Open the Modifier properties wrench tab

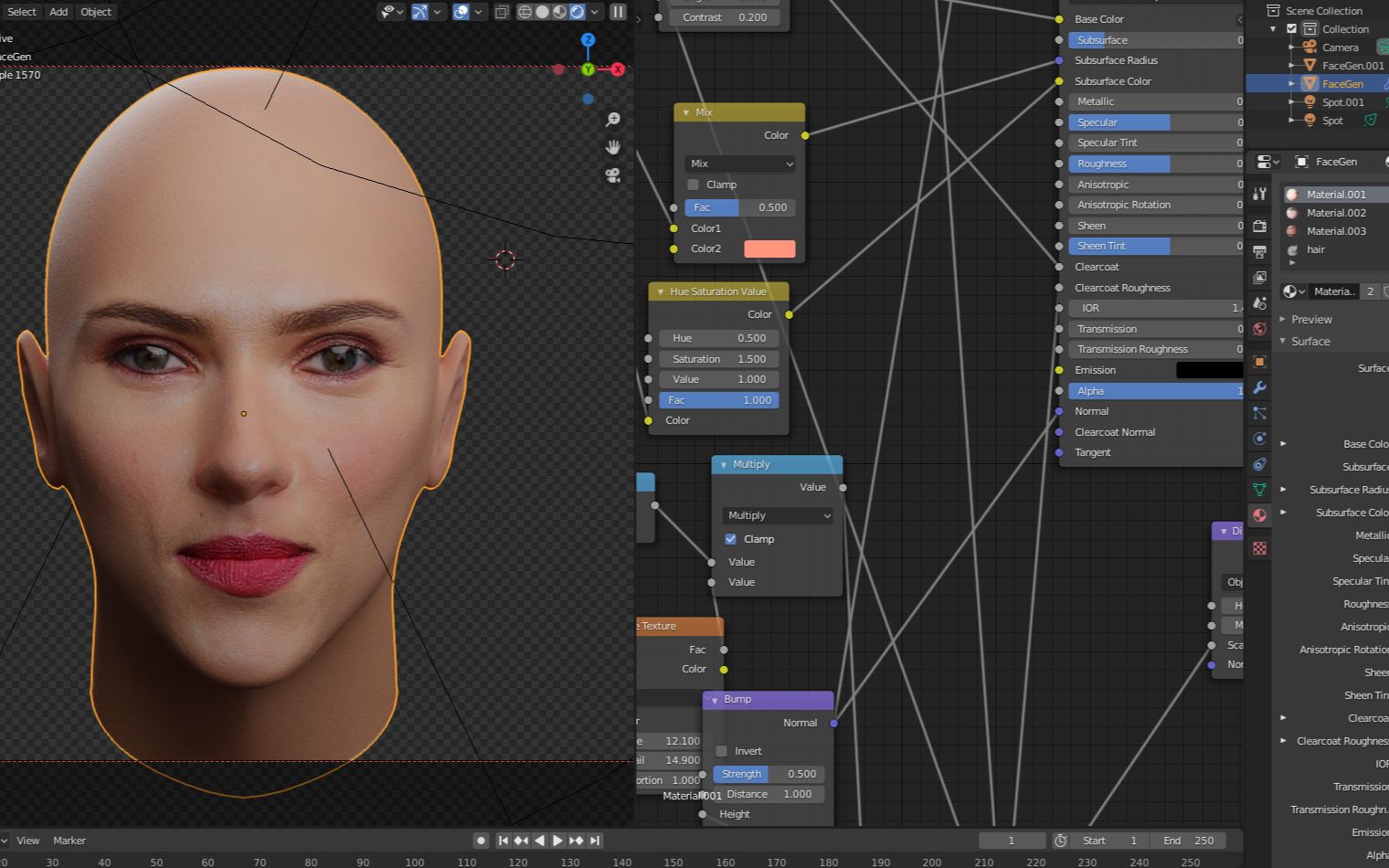(1259, 387)
